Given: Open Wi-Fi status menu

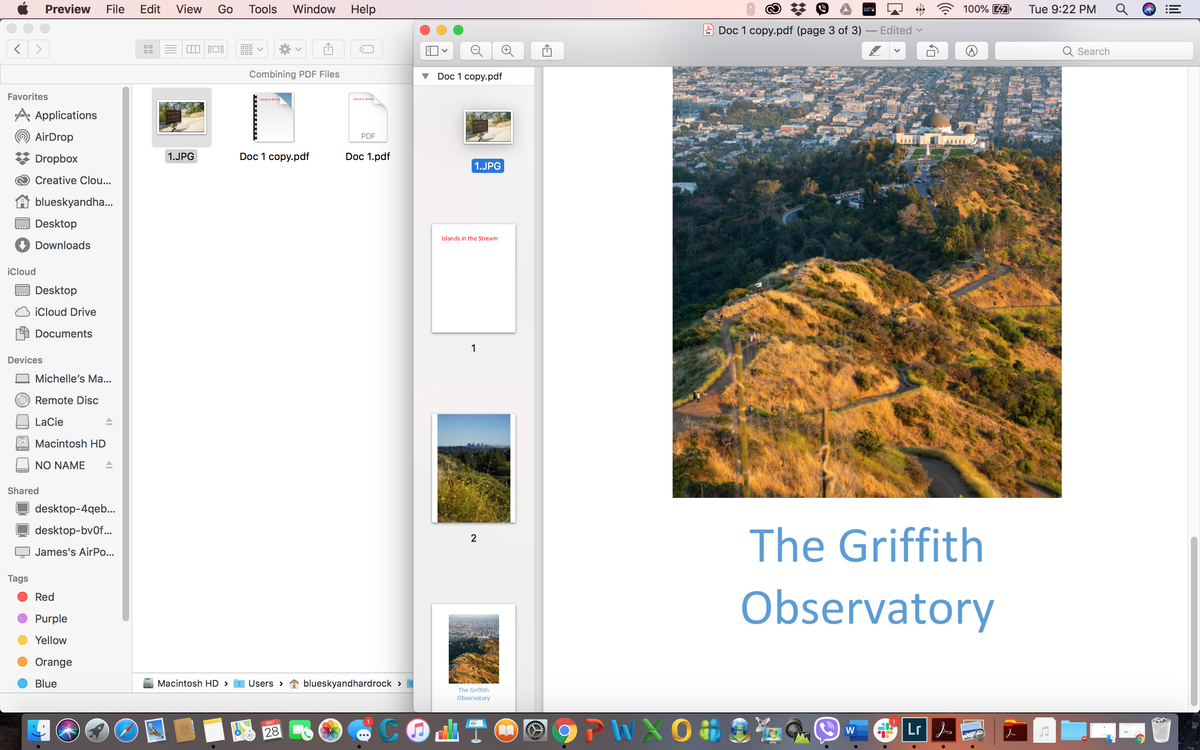Looking at the screenshot, I should click(x=945, y=9).
